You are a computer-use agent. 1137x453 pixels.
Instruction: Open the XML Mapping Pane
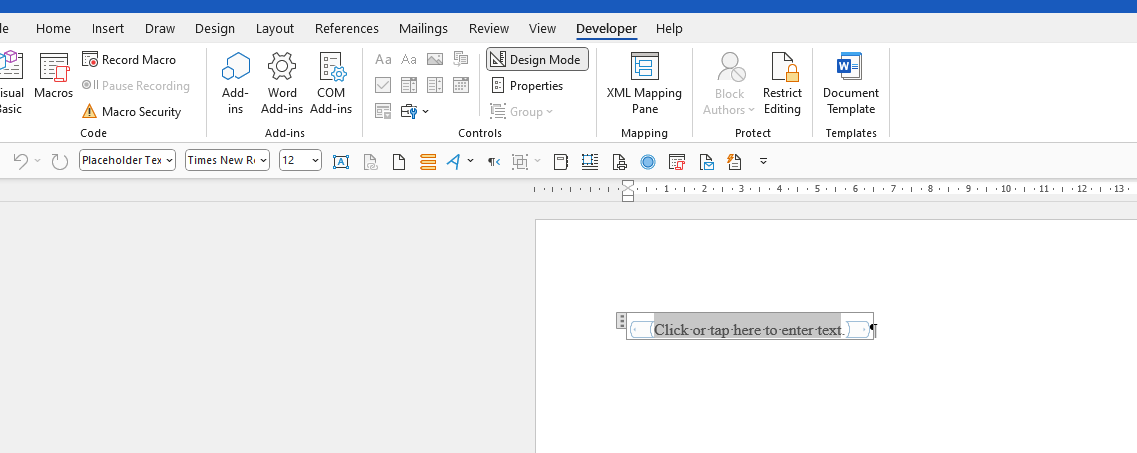(x=645, y=83)
